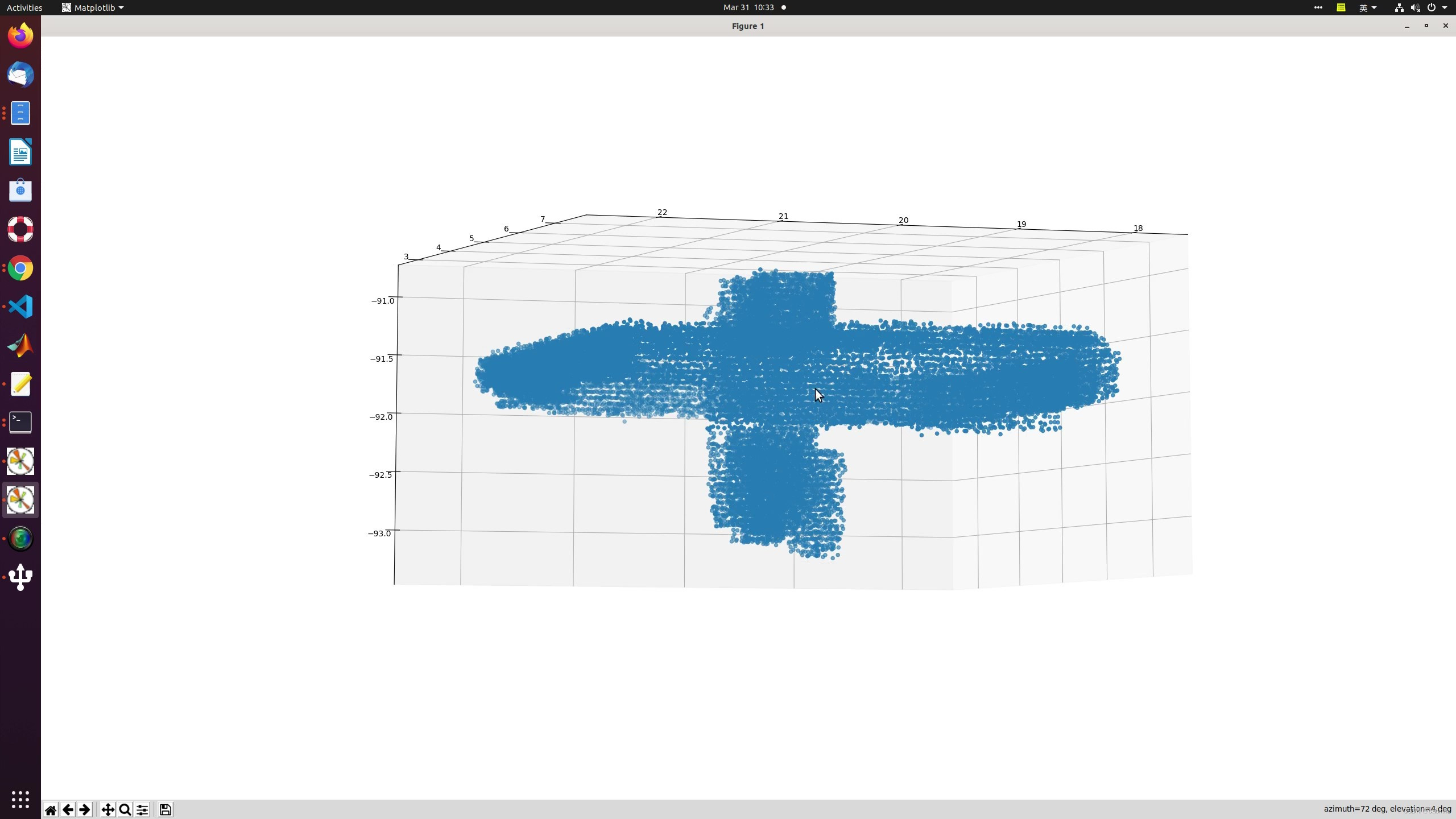Launch Visual Studio Code from the dock
Screen dimensions: 1456x819
pos(20,307)
